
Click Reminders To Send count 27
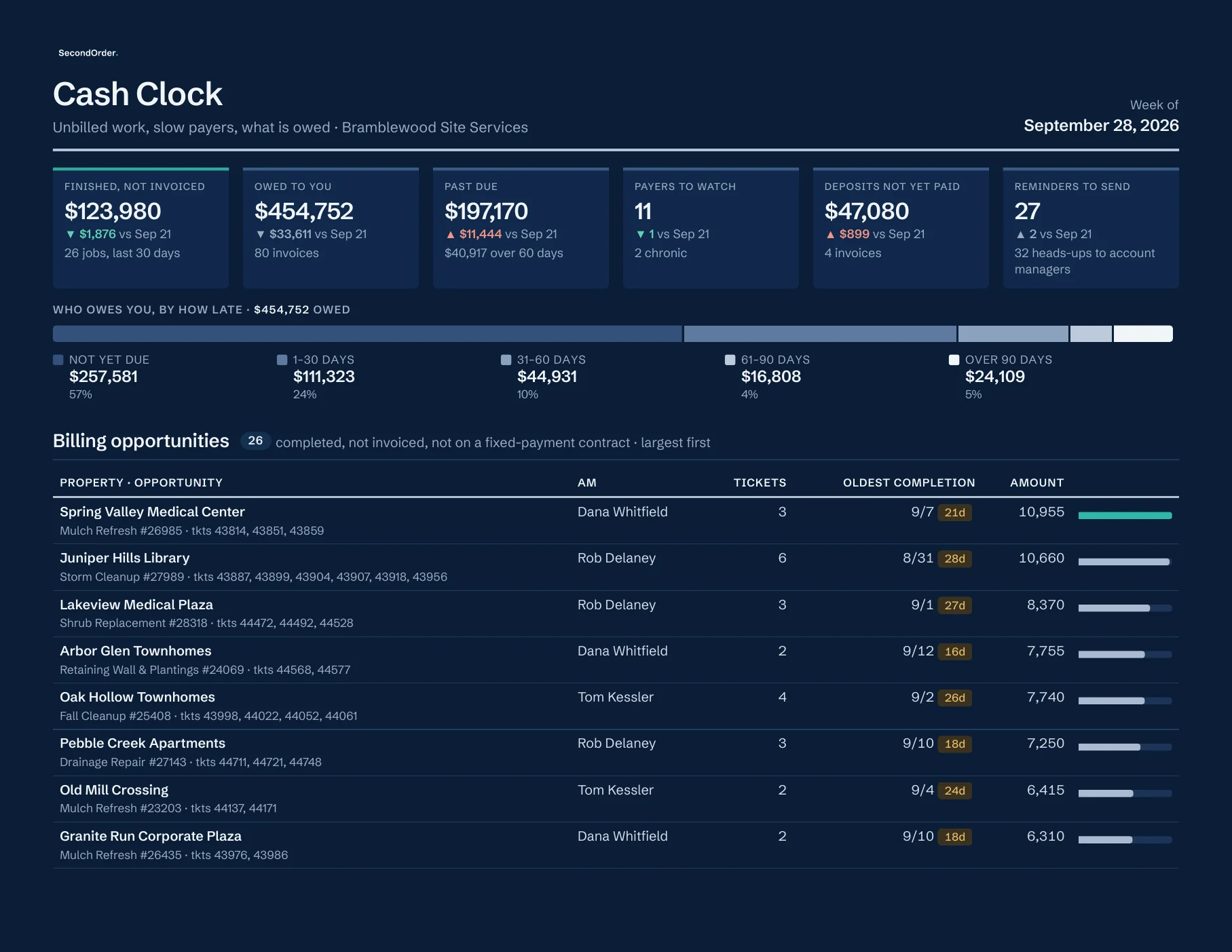pyautogui.click(x=1027, y=211)
